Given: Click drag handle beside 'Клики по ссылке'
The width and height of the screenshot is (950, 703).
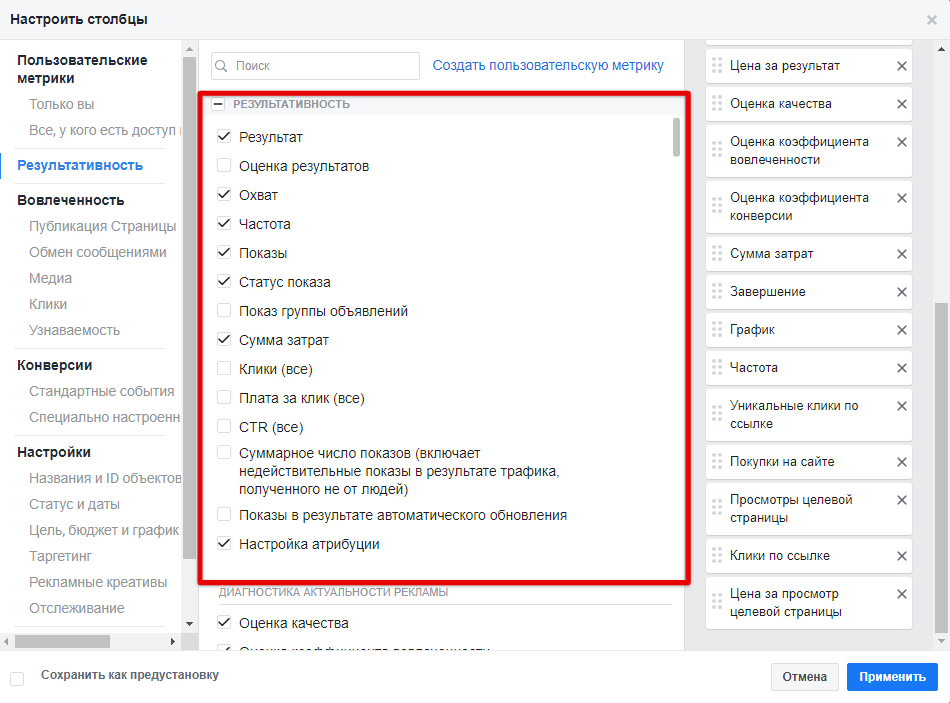Looking at the screenshot, I should click(716, 556).
